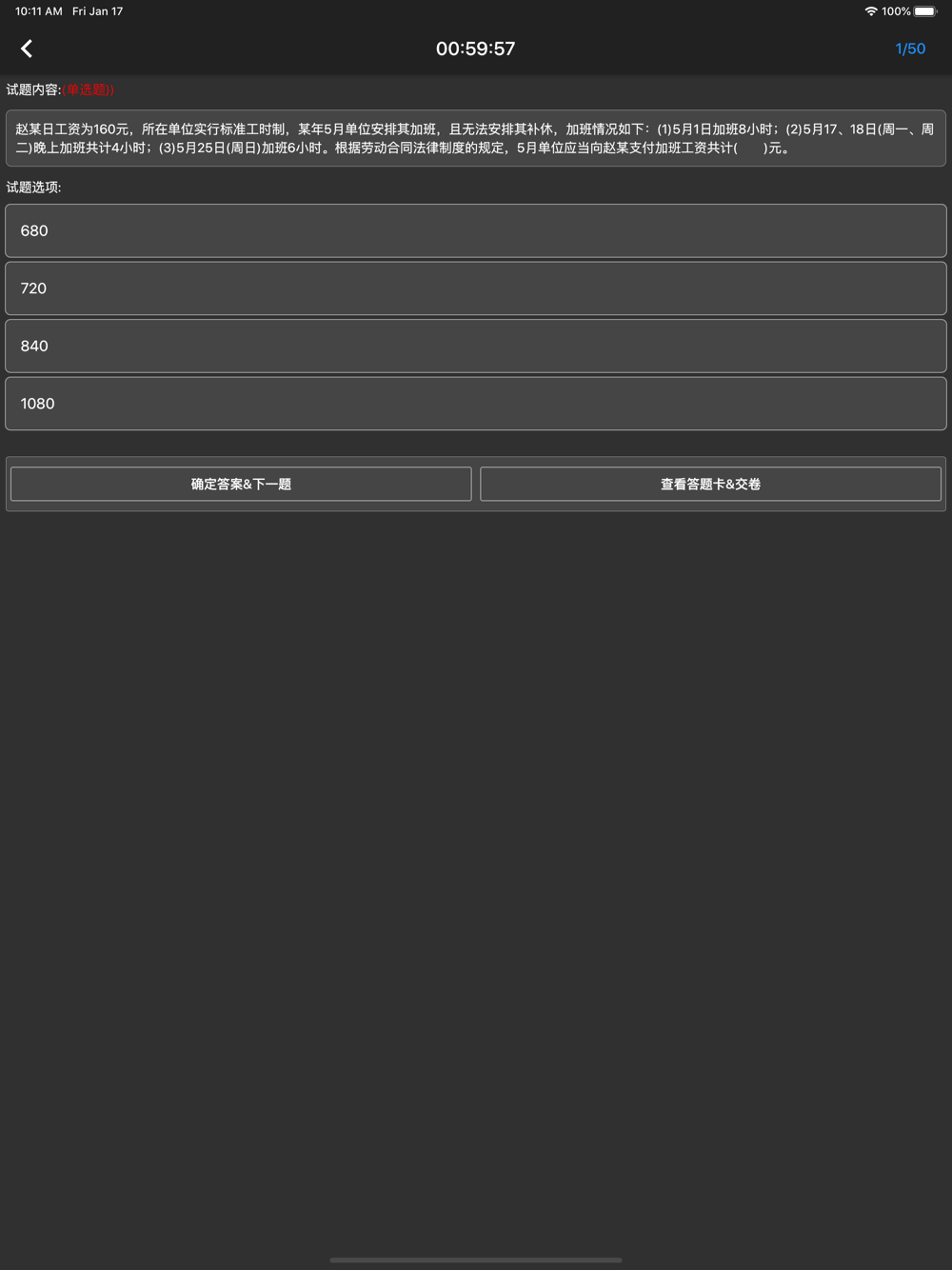Tap the 试题内容 heading label

(x=33, y=89)
